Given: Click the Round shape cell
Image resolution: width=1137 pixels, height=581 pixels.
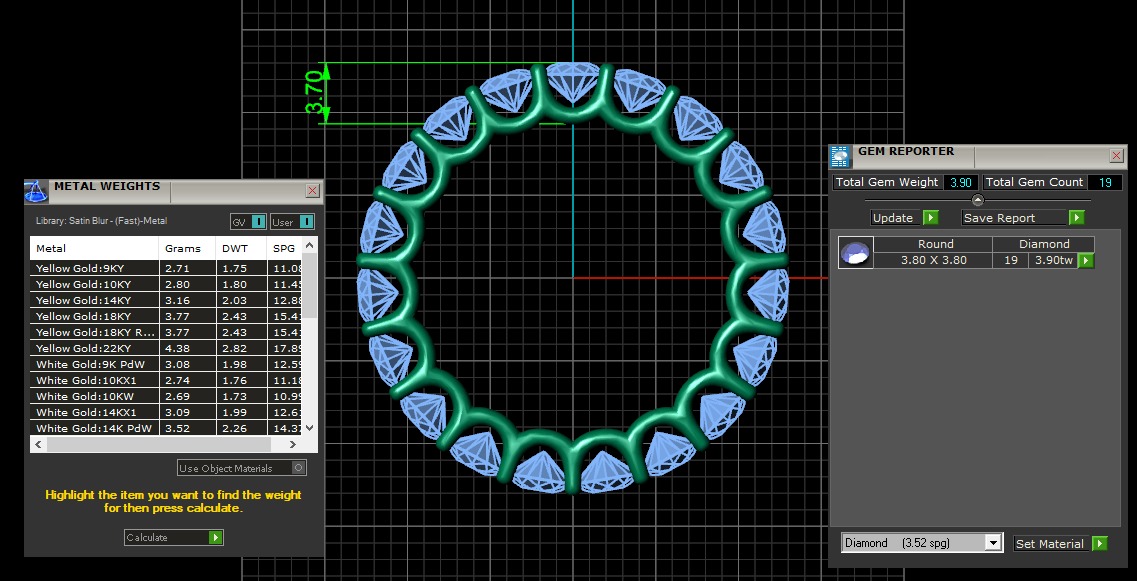Looking at the screenshot, I should 935,244.
